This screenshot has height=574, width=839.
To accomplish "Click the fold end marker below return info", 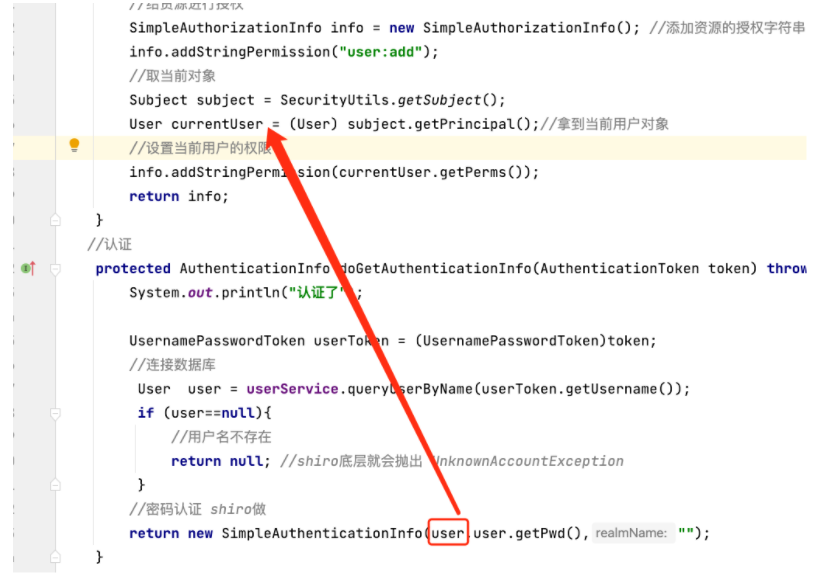I will click(x=55, y=219).
